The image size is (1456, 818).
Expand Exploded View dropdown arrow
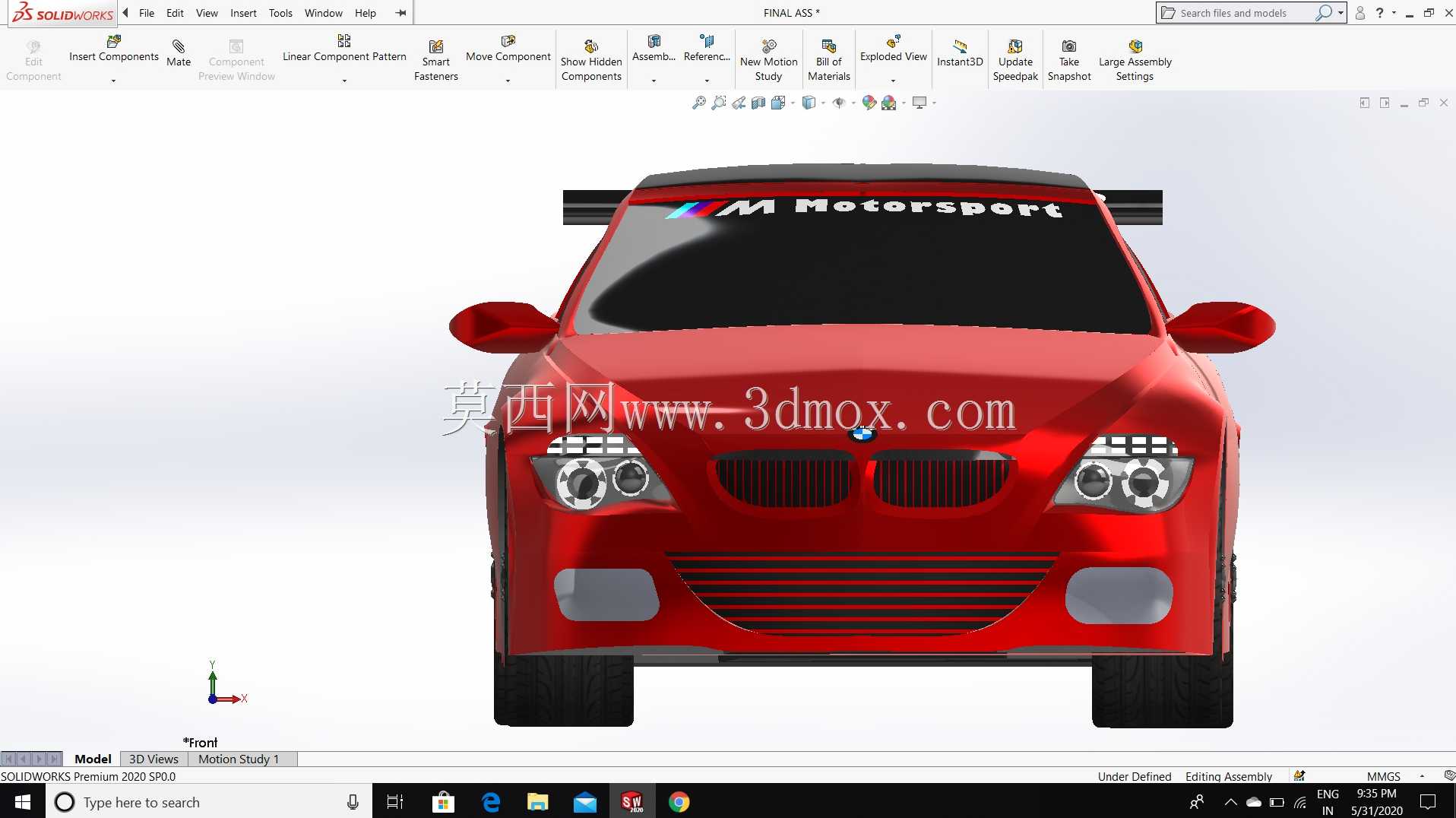click(894, 81)
